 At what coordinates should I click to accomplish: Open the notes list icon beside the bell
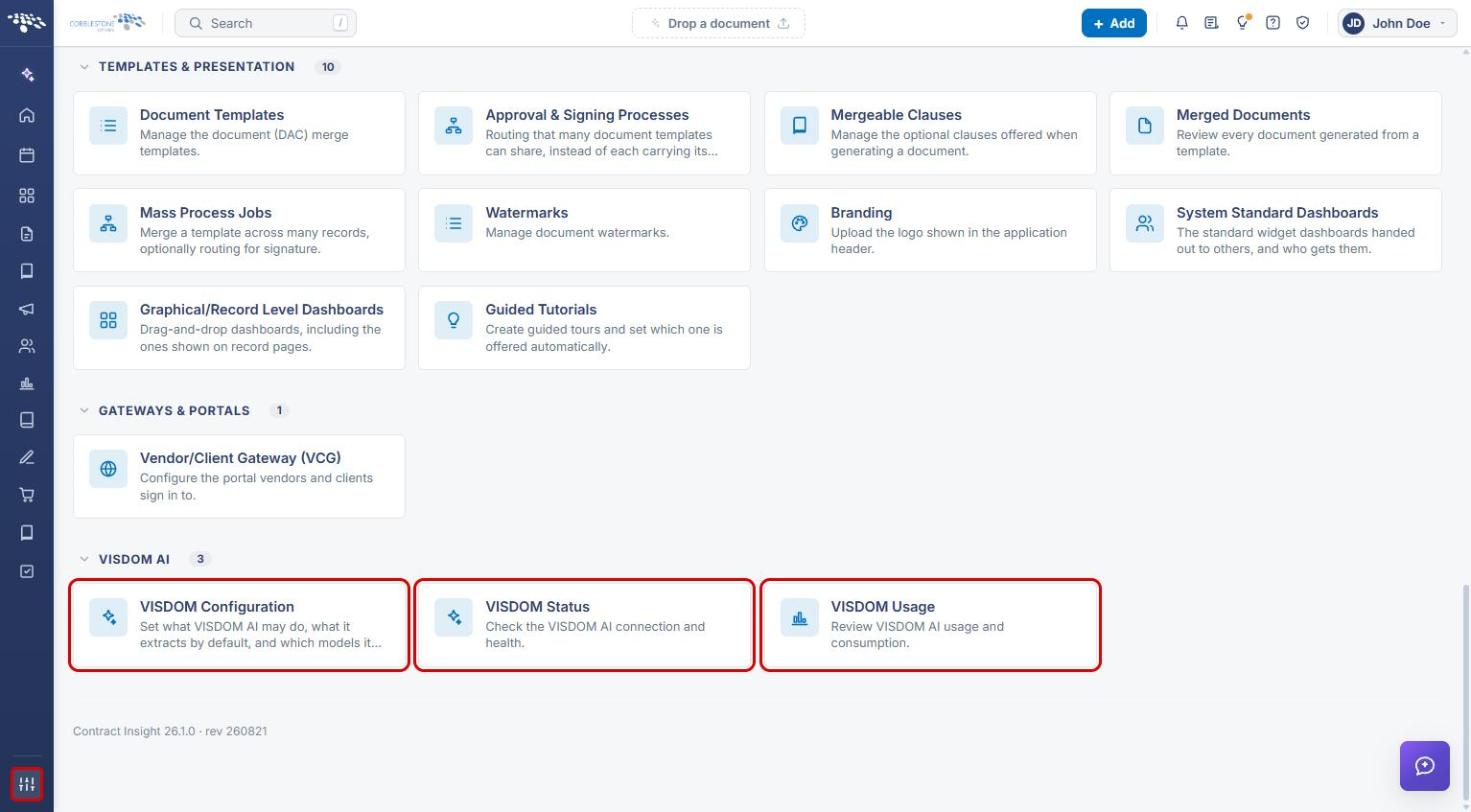pos(1212,23)
